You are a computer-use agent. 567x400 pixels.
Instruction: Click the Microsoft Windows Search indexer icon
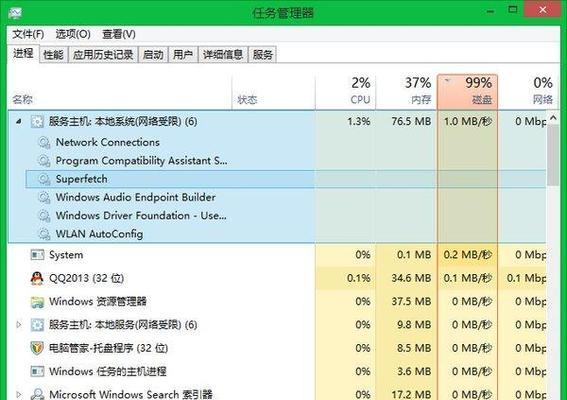click(37, 394)
